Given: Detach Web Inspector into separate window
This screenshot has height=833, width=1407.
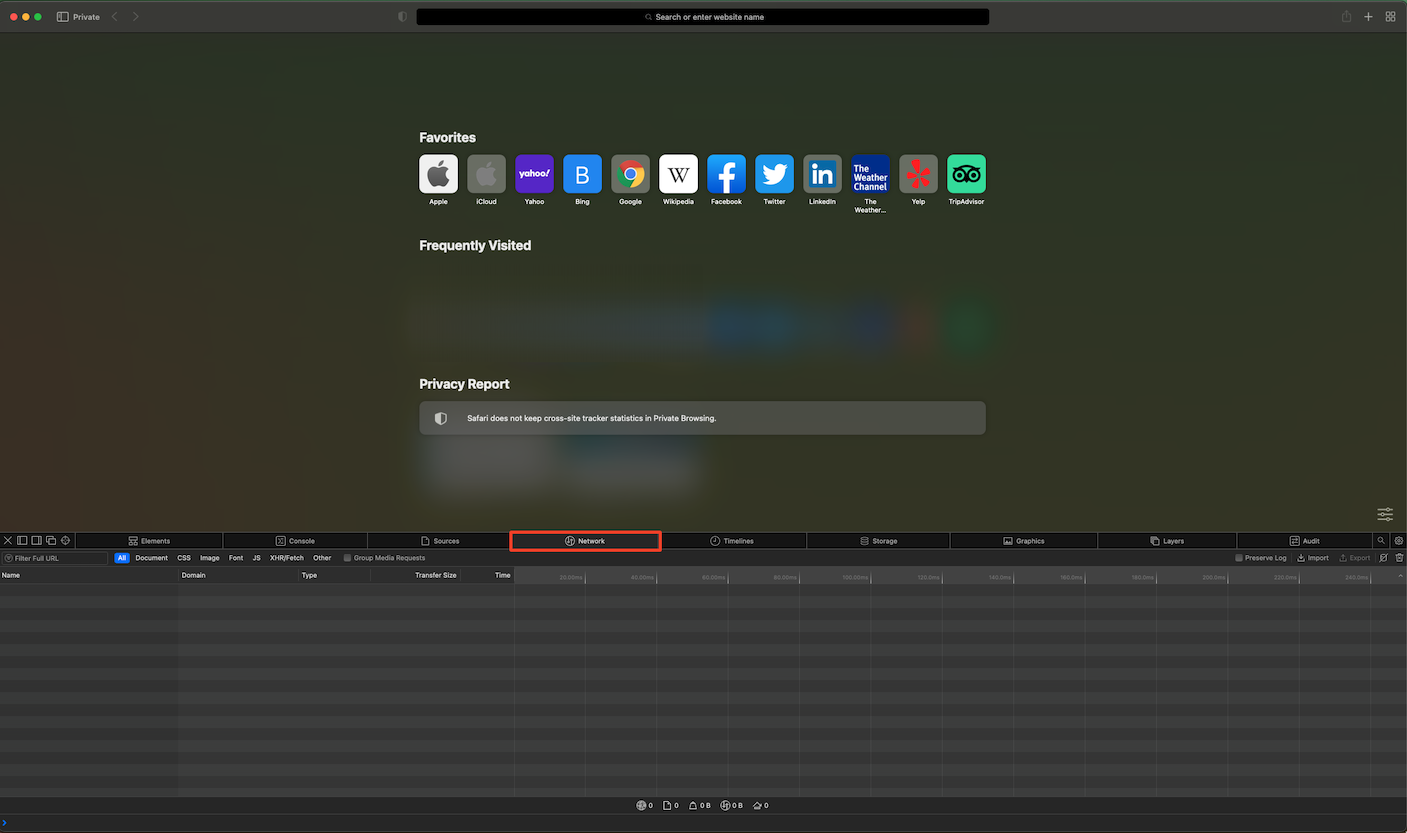Looking at the screenshot, I should pos(51,541).
